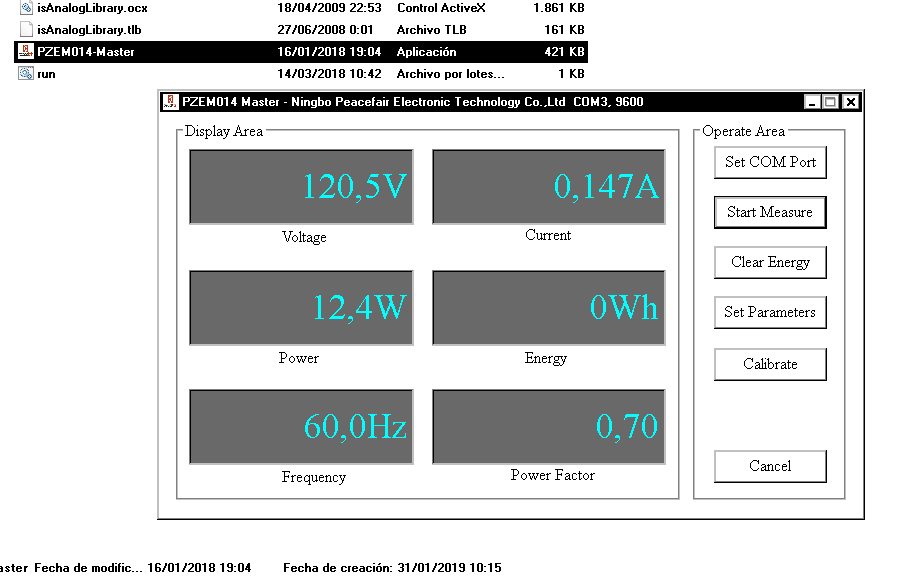Click the PZEM014 Master window title text
The height and width of the screenshot is (576, 912).
(412, 102)
